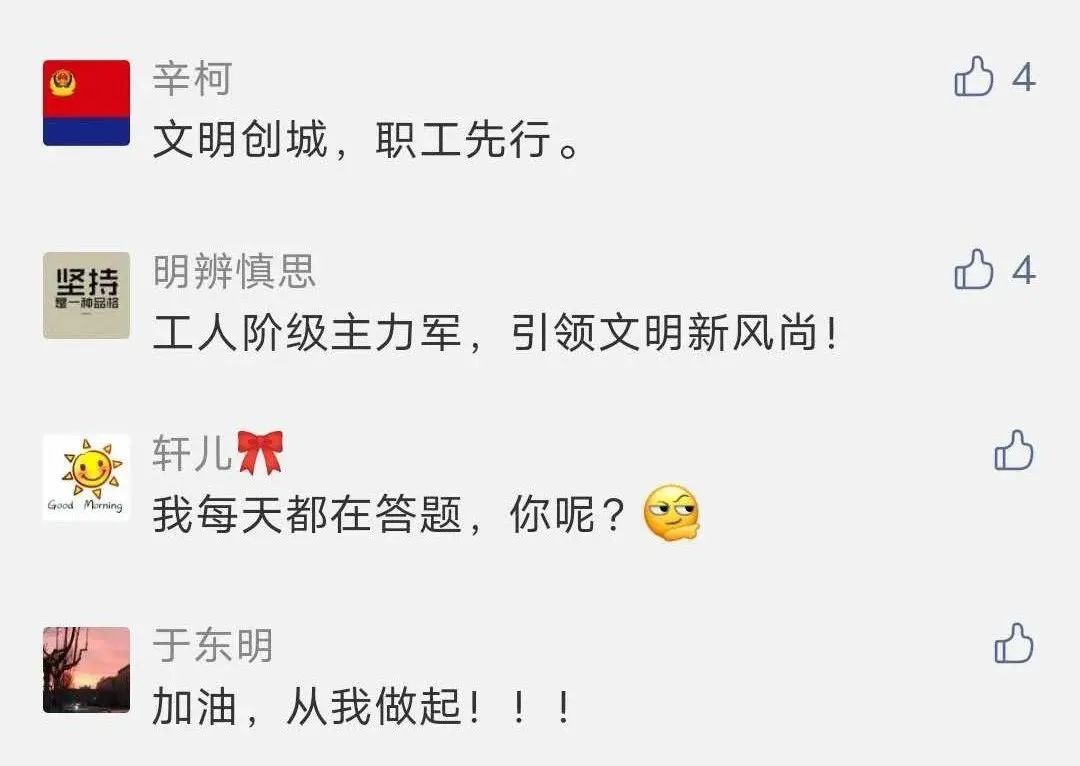Open 于东明's sunset photo avatar
Screen dimensions: 1080x766
[x=86, y=670]
